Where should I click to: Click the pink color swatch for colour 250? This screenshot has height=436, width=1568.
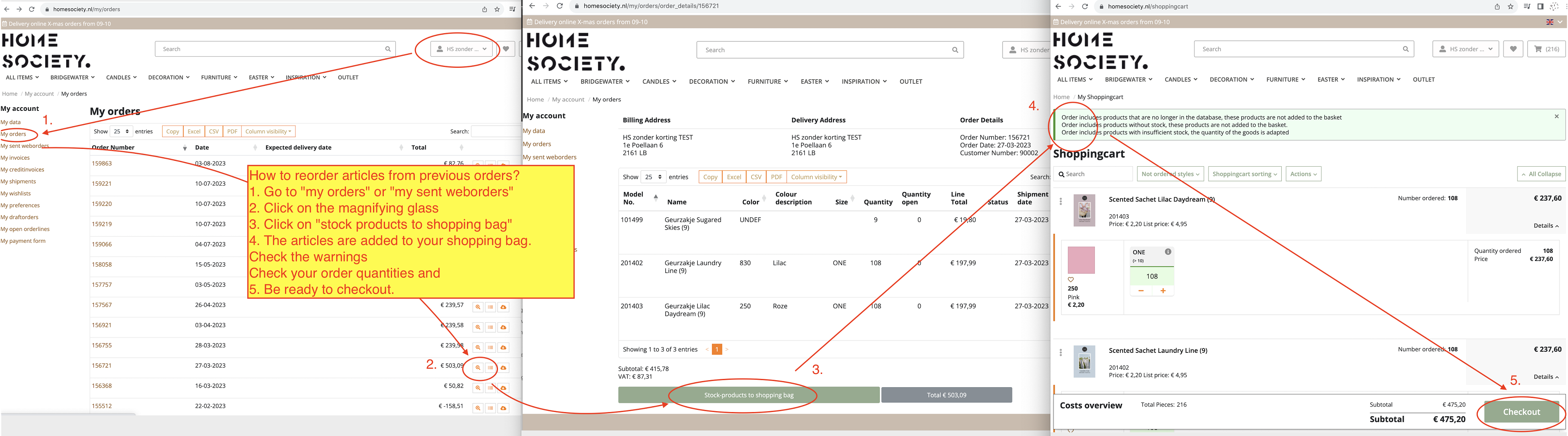point(1081,260)
